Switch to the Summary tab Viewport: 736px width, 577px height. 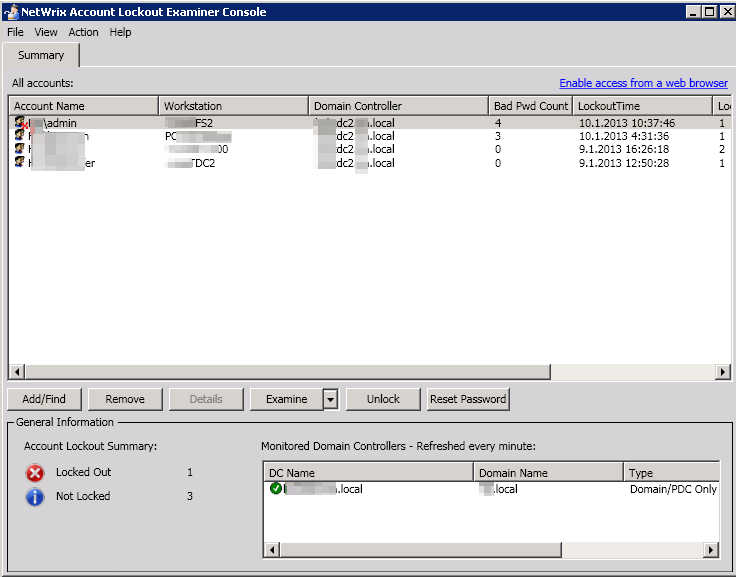coord(41,55)
